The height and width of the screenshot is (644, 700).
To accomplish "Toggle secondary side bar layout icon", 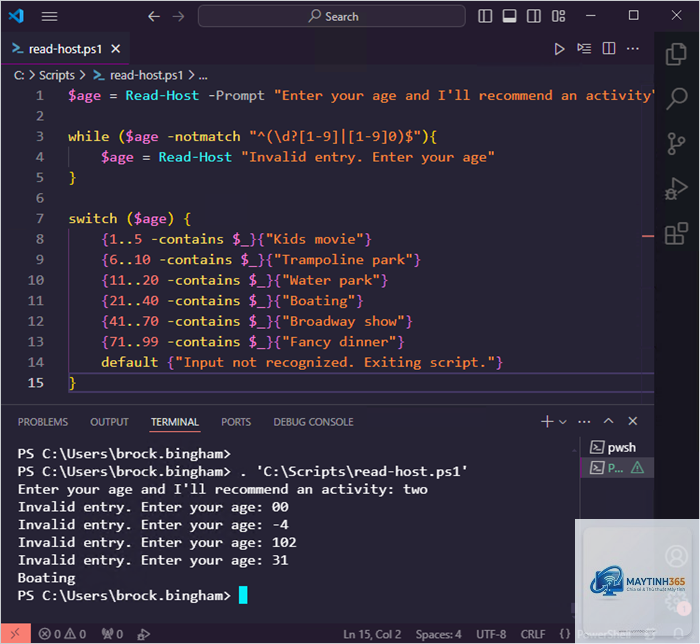I will coord(533,17).
